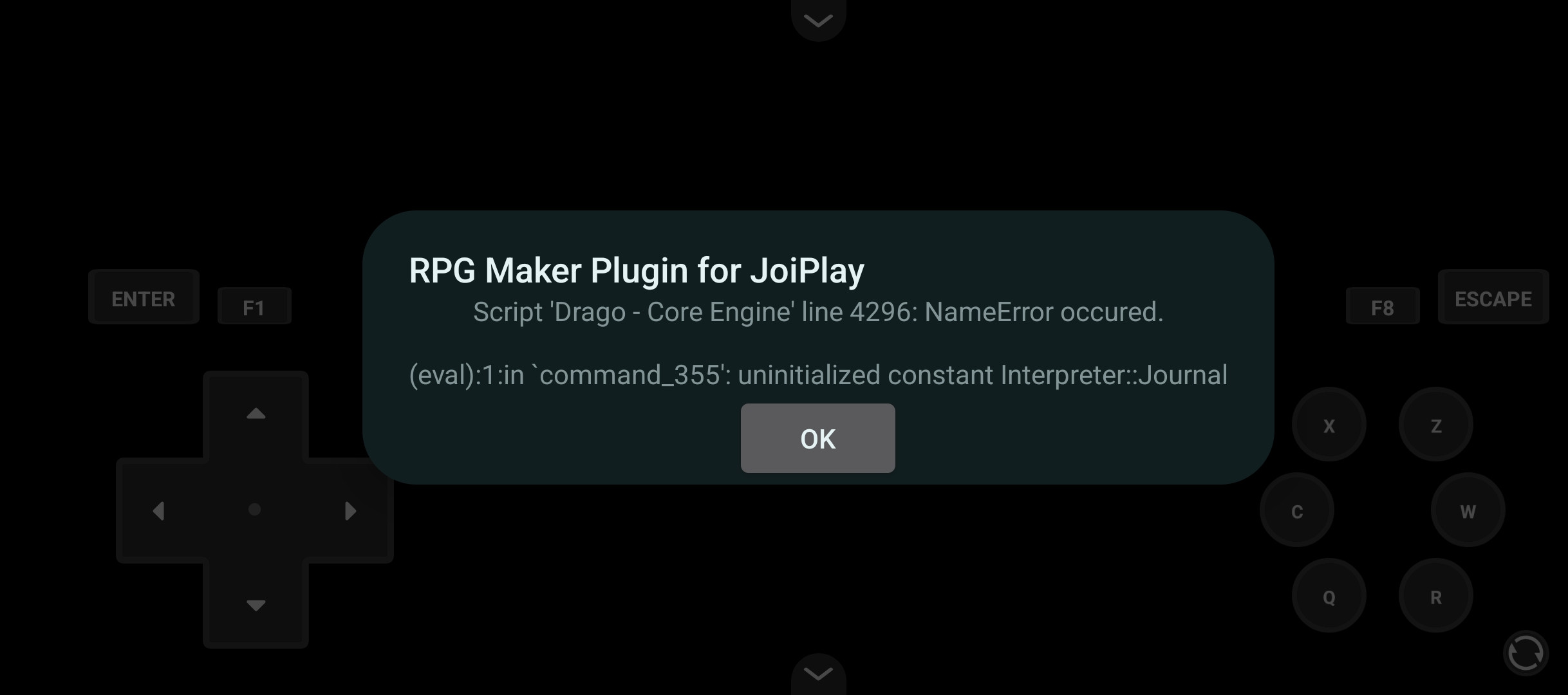Click the NameError message text
The width and height of the screenshot is (1568, 695).
pyautogui.click(x=818, y=312)
